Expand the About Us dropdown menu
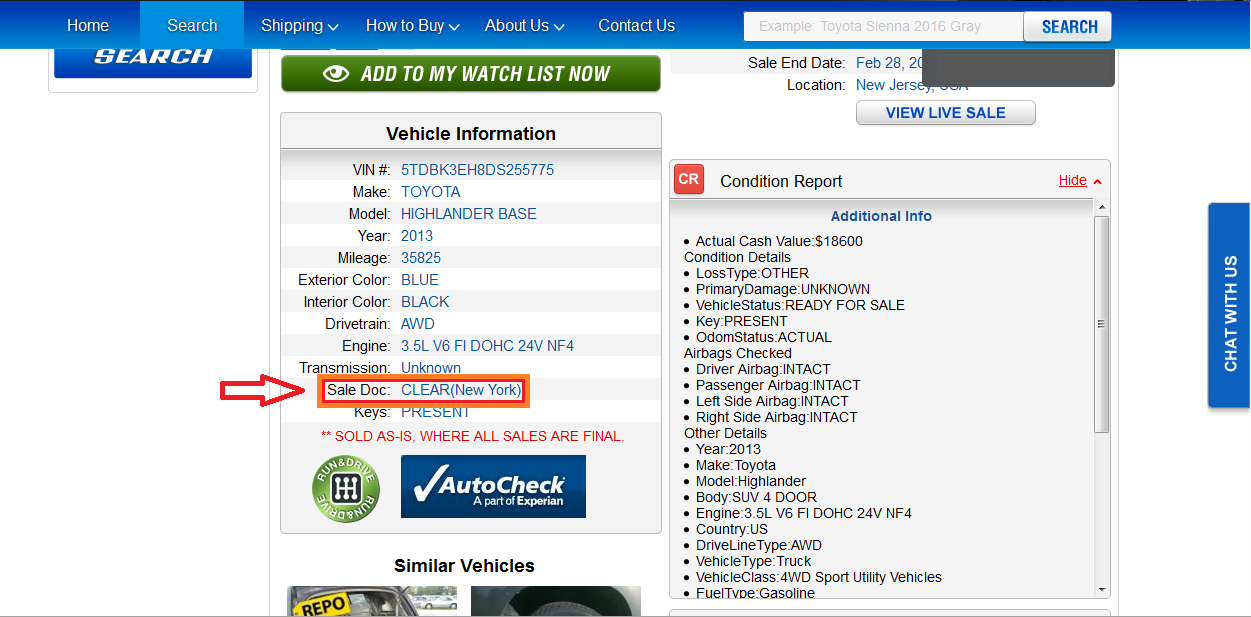 click(x=525, y=25)
